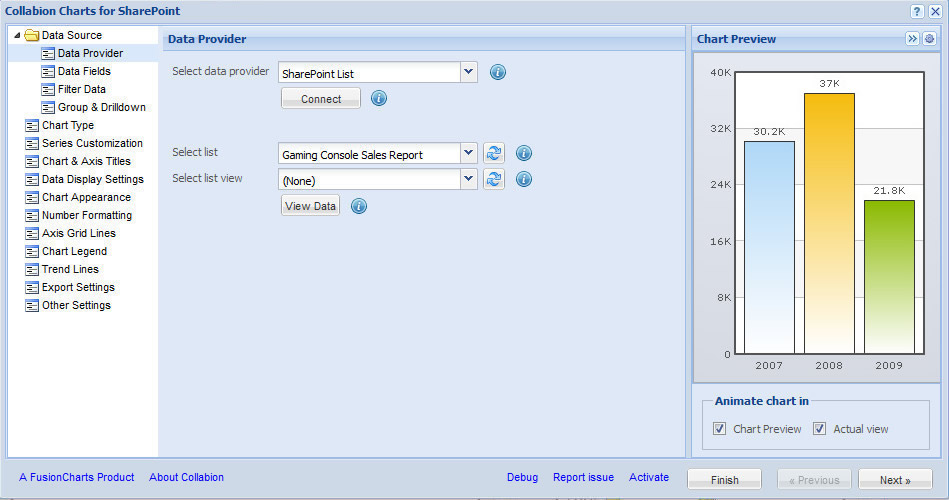This screenshot has height=500, width=949.
Task: Click the Data Source folder icon
Action: coord(31,35)
